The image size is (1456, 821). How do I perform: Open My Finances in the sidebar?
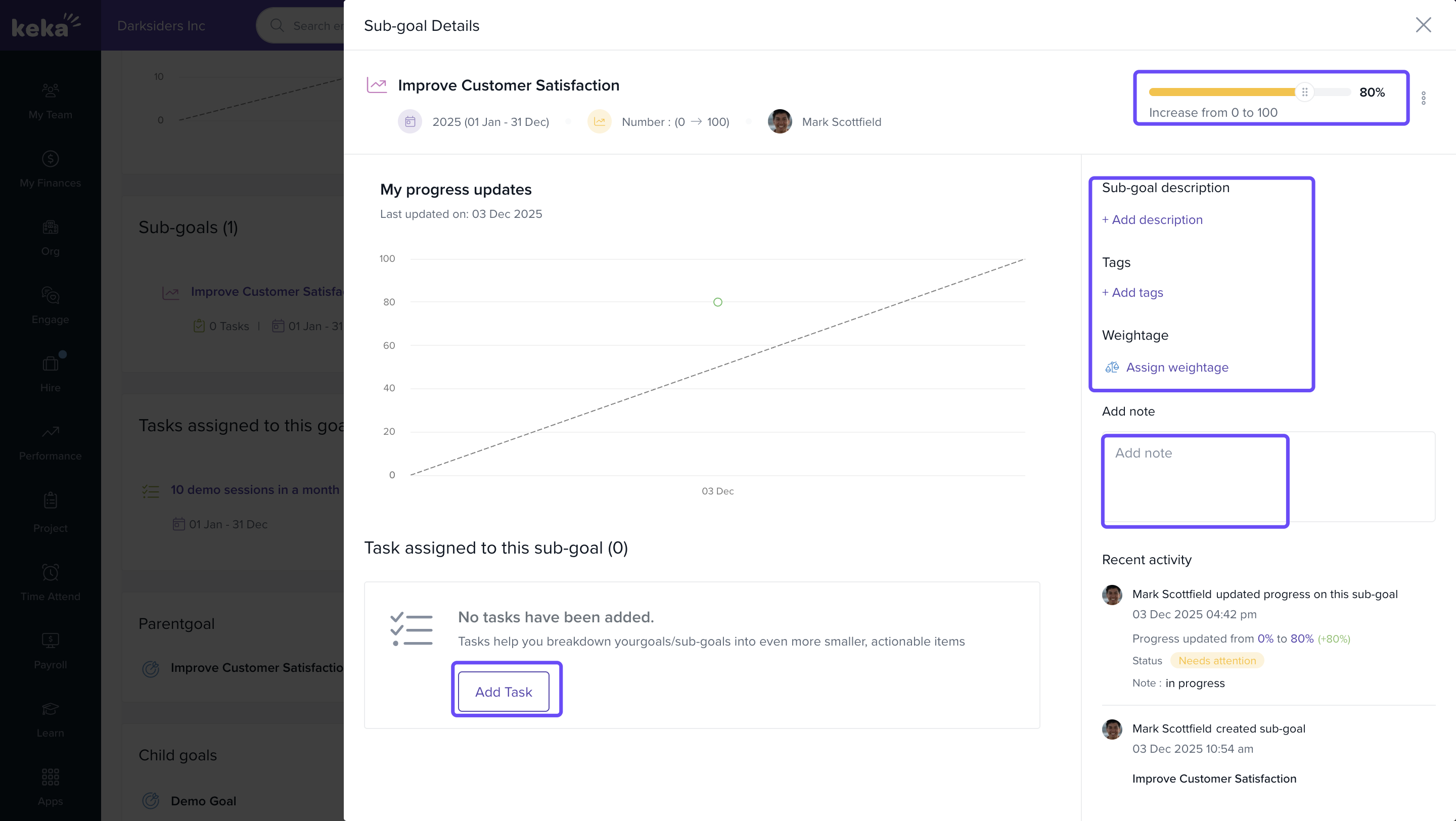pyautogui.click(x=51, y=169)
